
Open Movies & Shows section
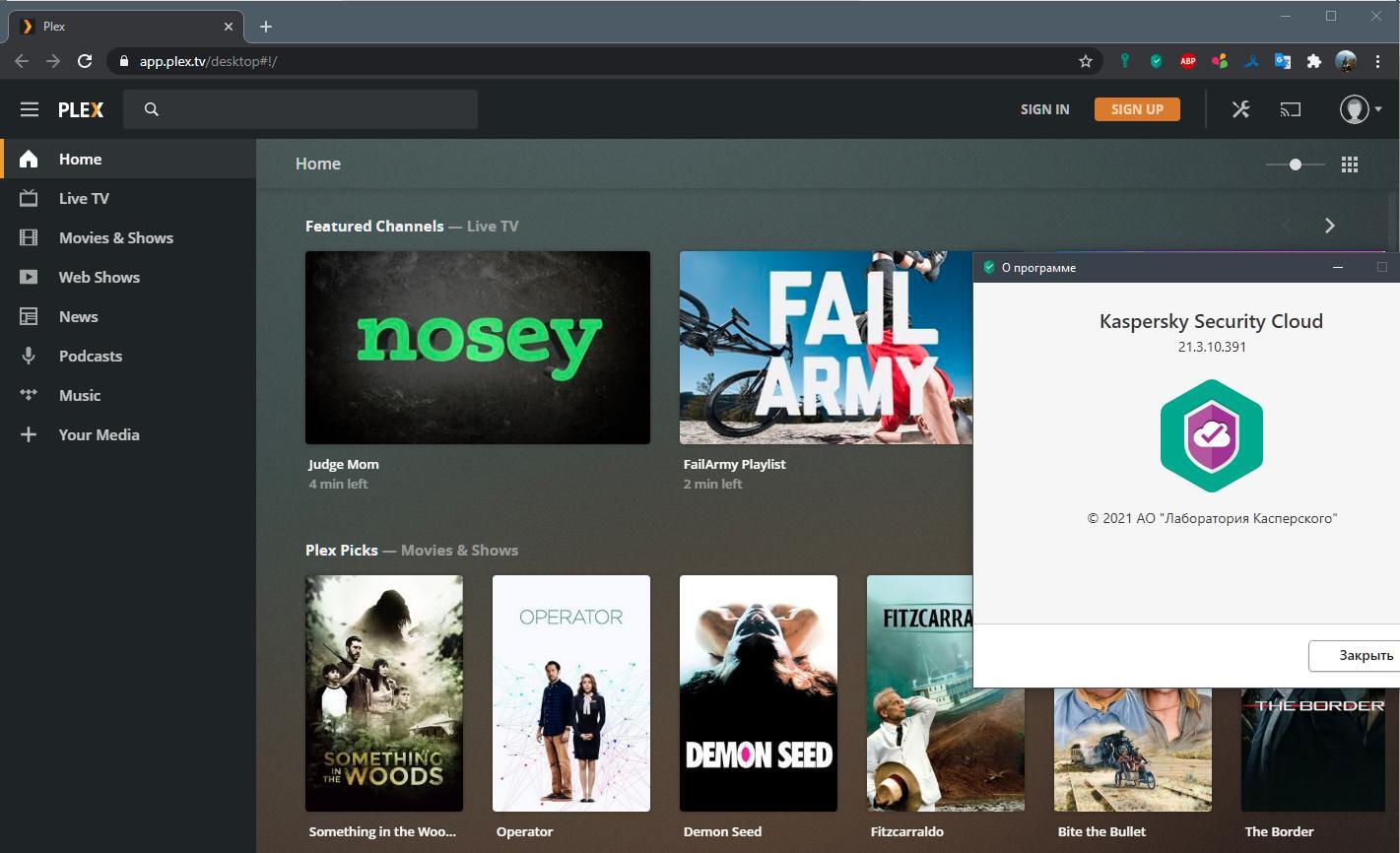(x=128, y=237)
